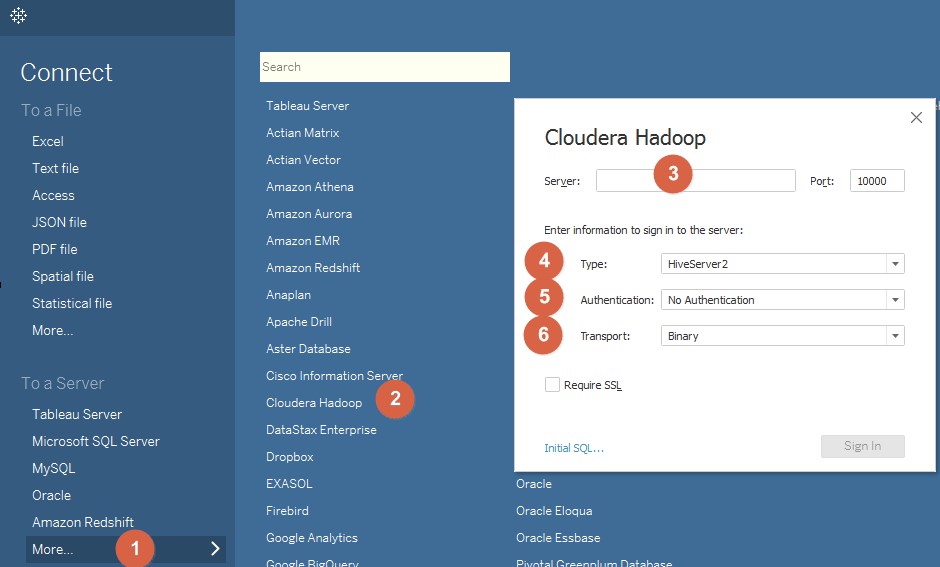Choose Aster Database connector
Viewport: 940px width, 567px height.
click(x=308, y=349)
